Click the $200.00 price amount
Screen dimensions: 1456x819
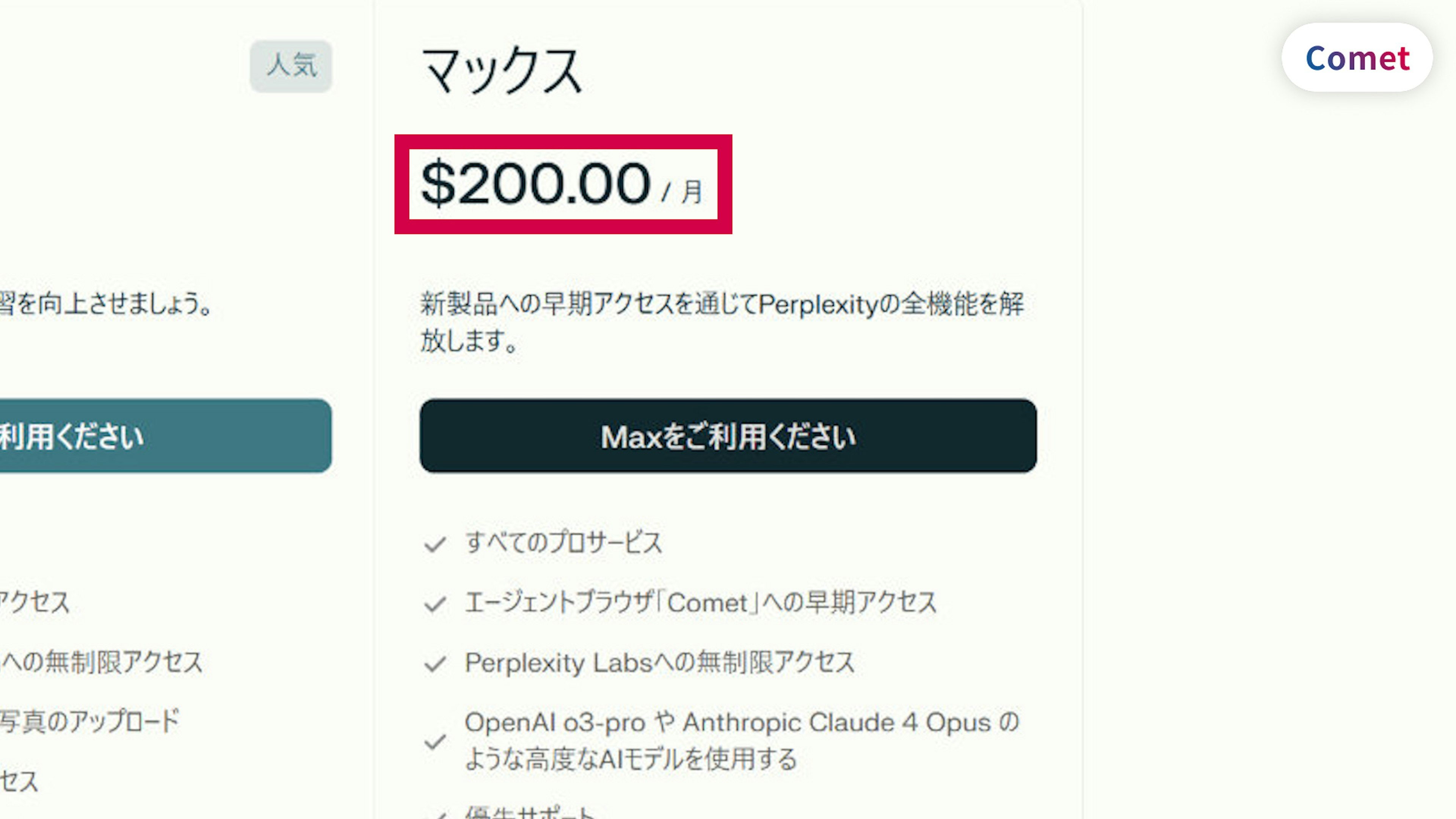pos(536,183)
